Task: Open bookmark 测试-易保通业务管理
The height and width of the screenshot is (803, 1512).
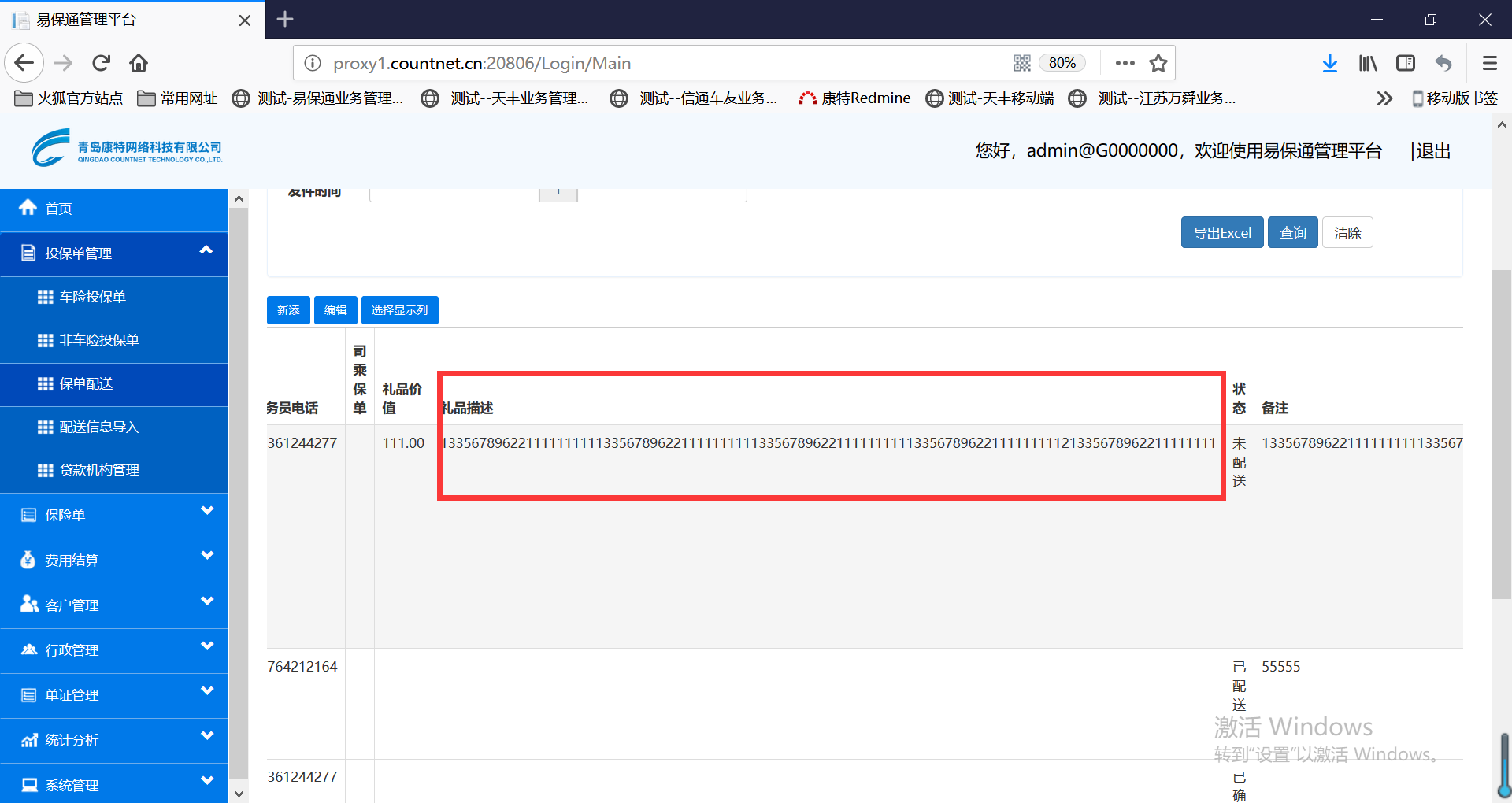Action: coord(318,98)
